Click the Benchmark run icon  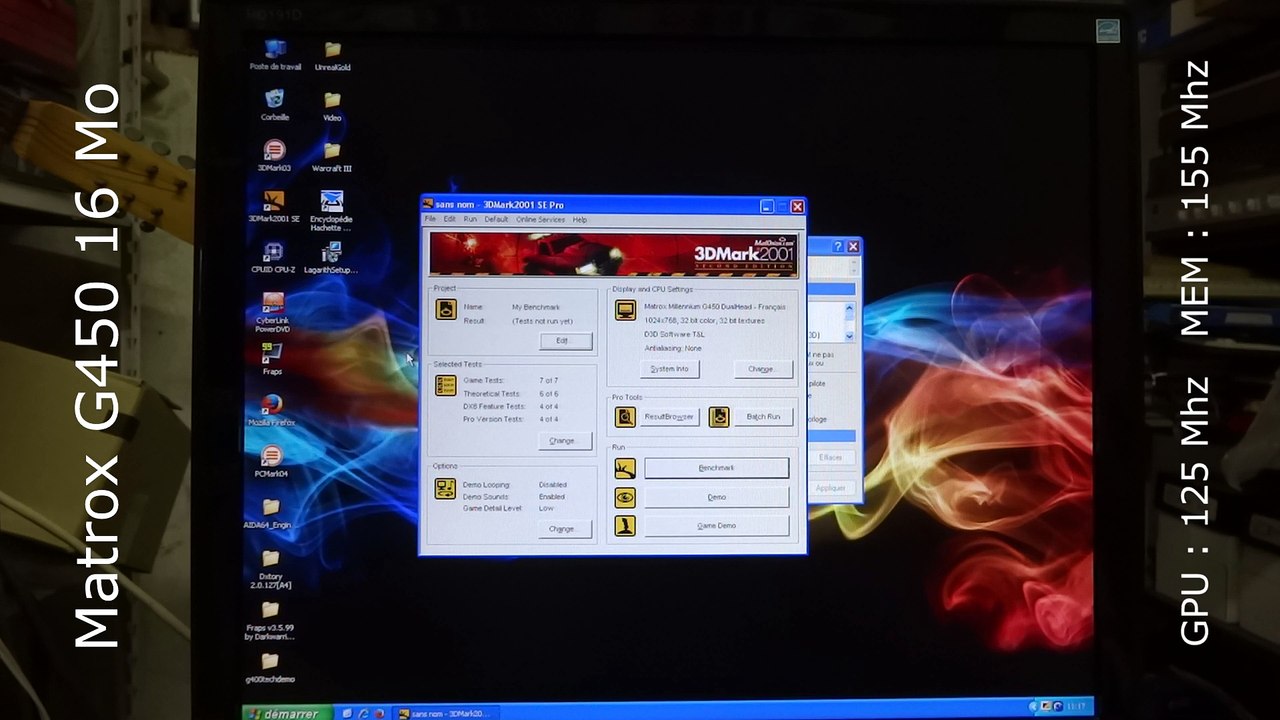(x=625, y=468)
